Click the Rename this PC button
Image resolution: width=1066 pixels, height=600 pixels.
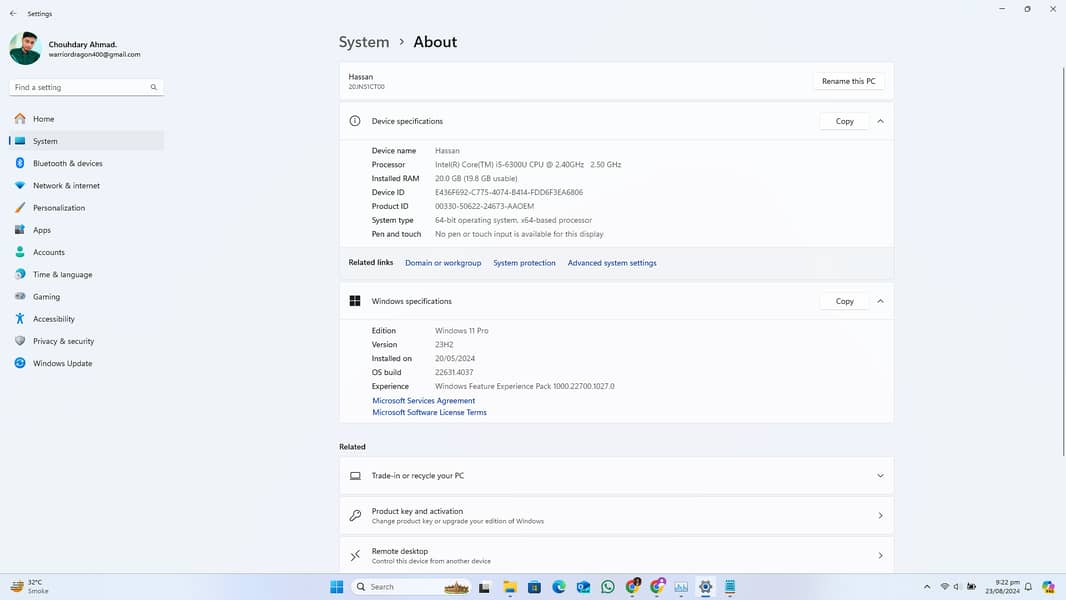pos(848,81)
